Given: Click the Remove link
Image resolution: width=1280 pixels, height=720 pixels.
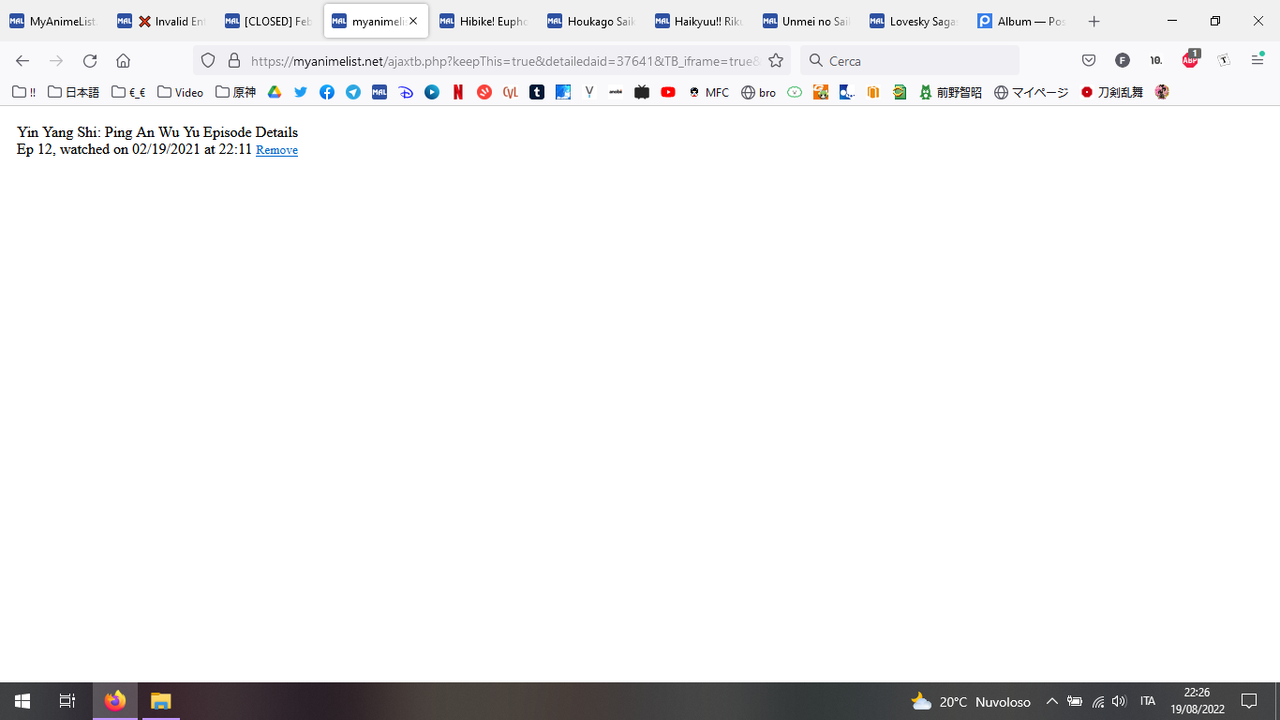Looking at the screenshot, I should click(276, 150).
